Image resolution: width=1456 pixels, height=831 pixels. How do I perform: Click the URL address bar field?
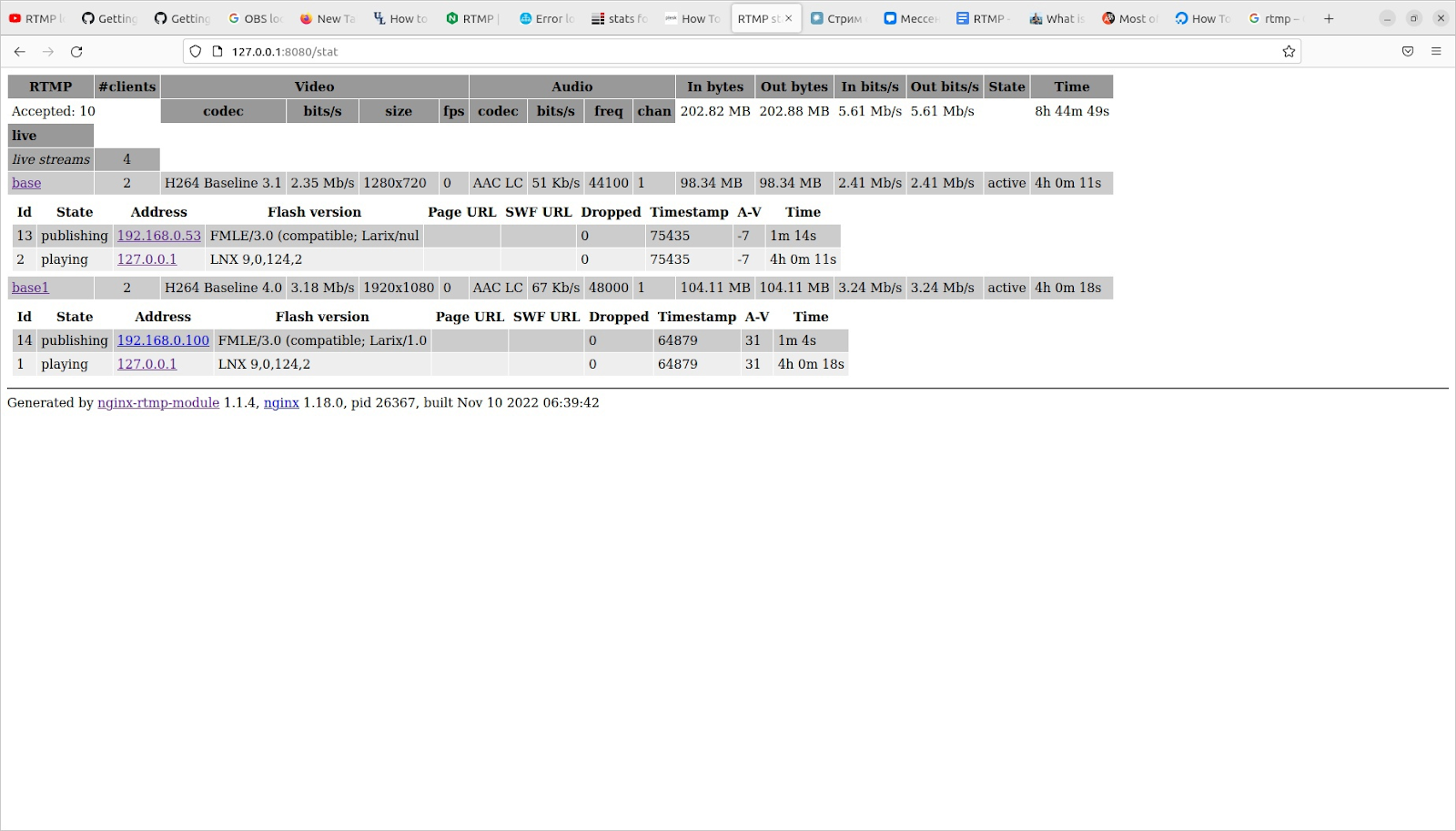tap(728, 52)
